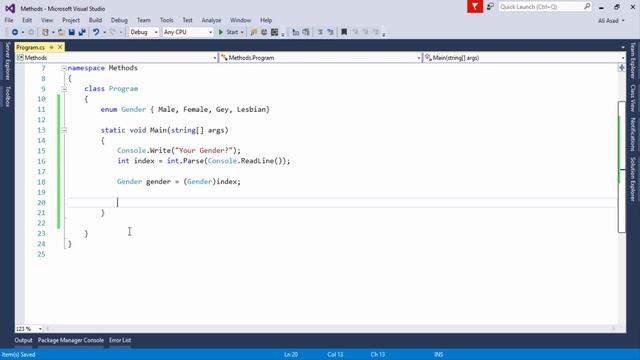Click the Decrease Indent toolbar icon
The height and width of the screenshot is (360, 640).
[x=296, y=32]
